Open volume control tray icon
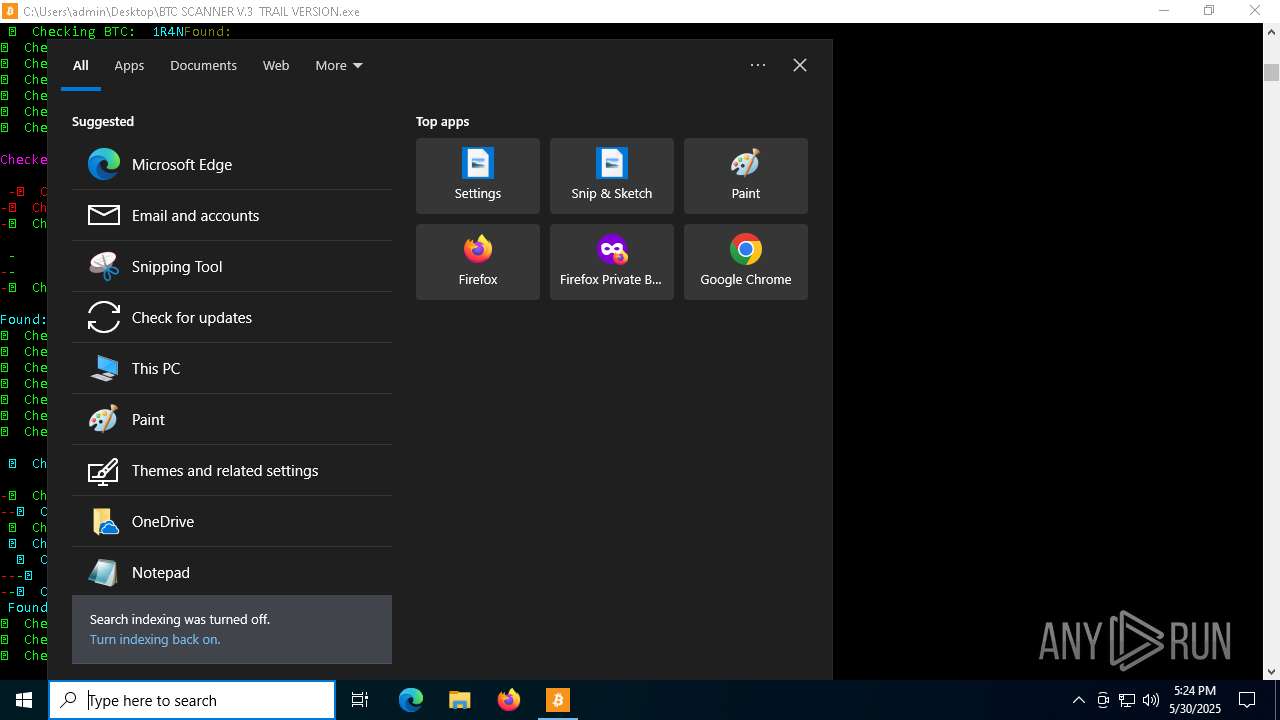Viewport: 1280px width, 720px height. (x=1151, y=700)
